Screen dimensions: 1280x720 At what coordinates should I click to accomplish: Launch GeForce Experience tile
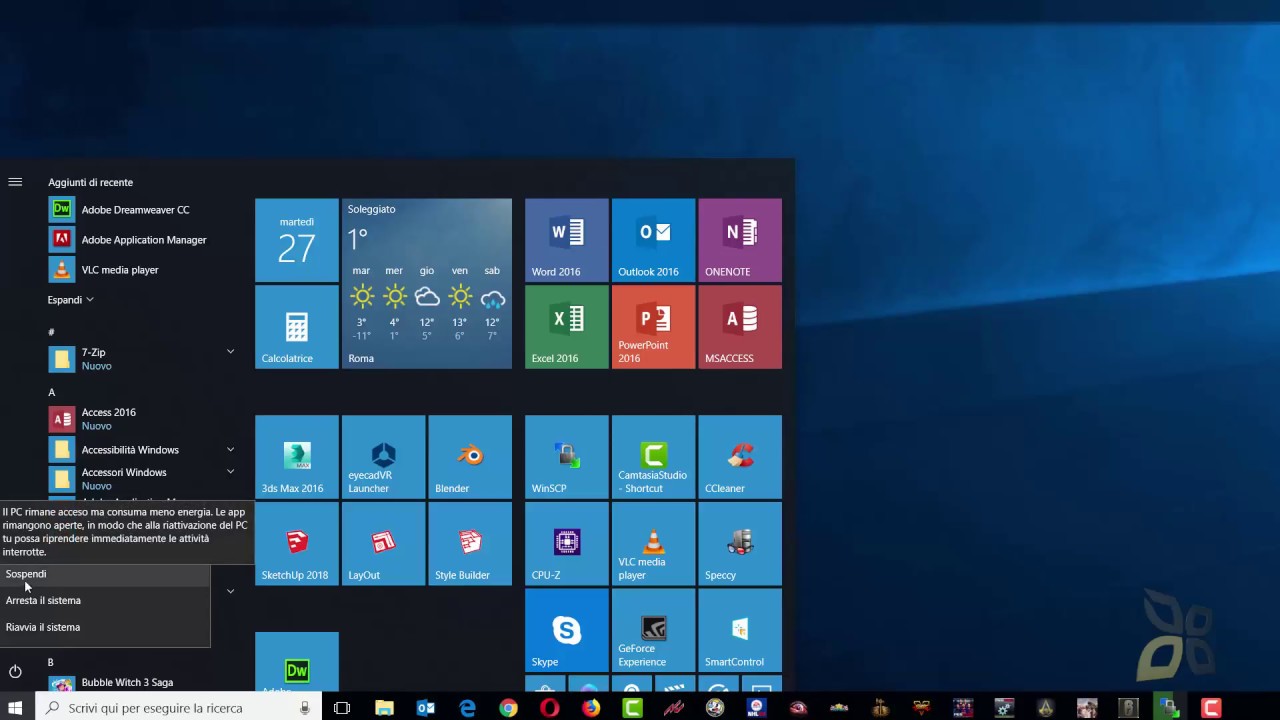pos(653,631)
